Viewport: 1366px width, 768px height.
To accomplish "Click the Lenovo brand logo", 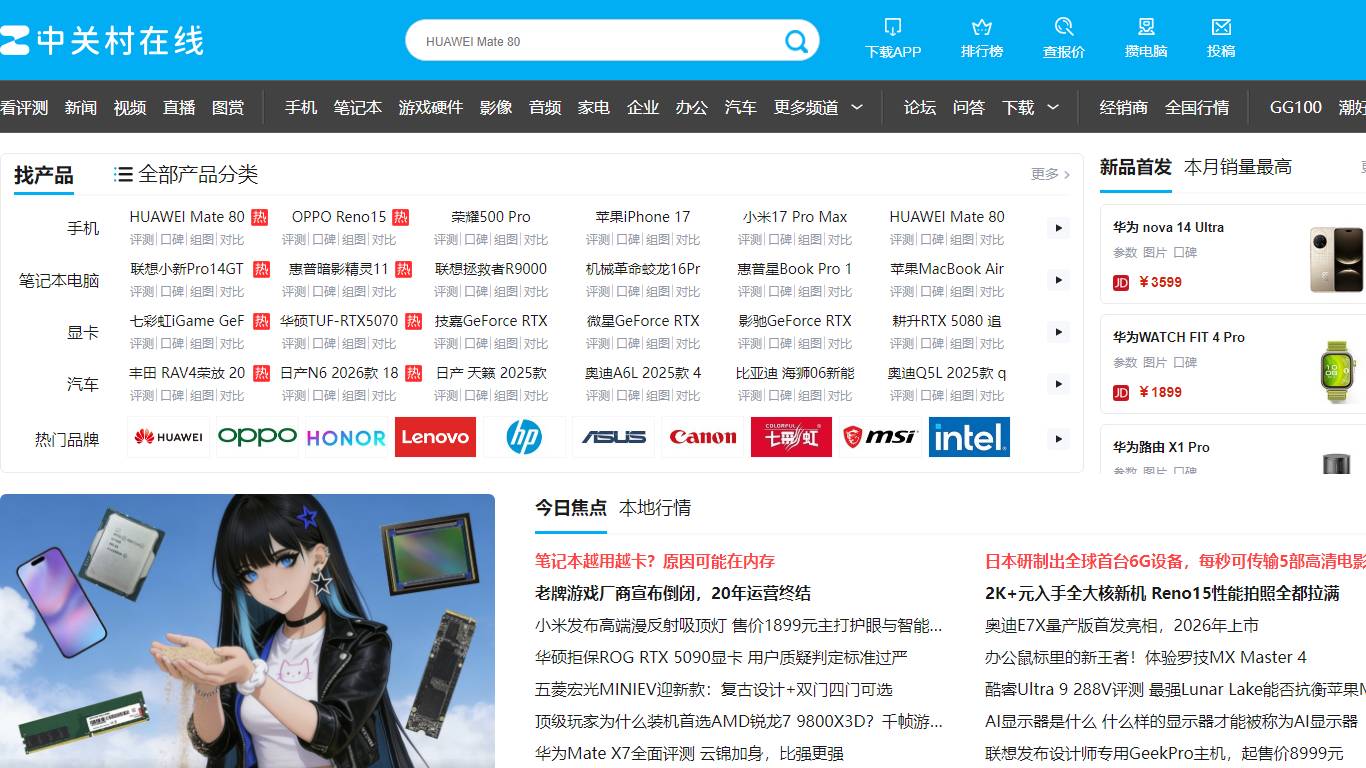I will [435, 437].
